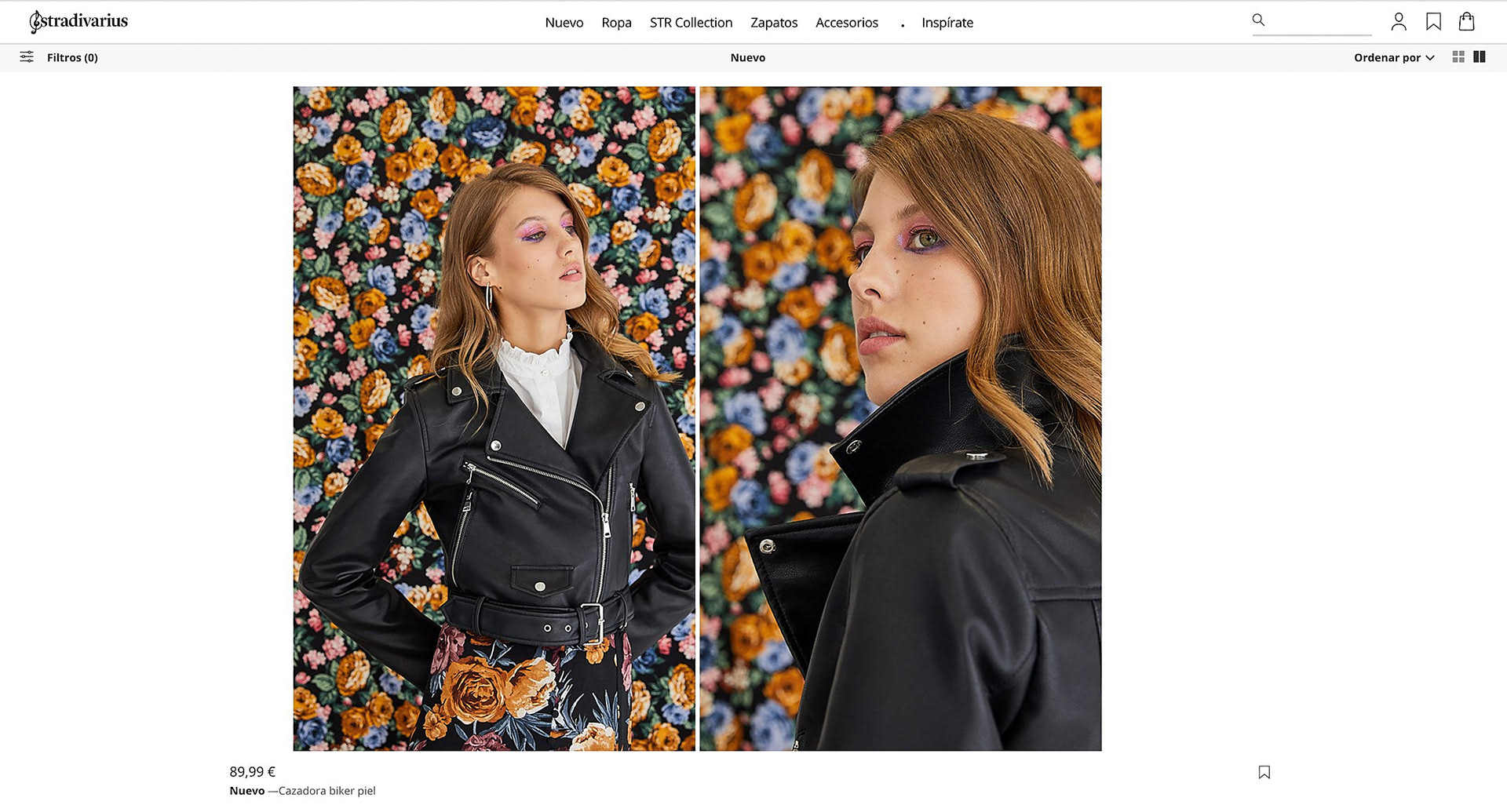Click the filters slider icon
This screenshot has height=812, width=1507.
(x=27, y=57)
